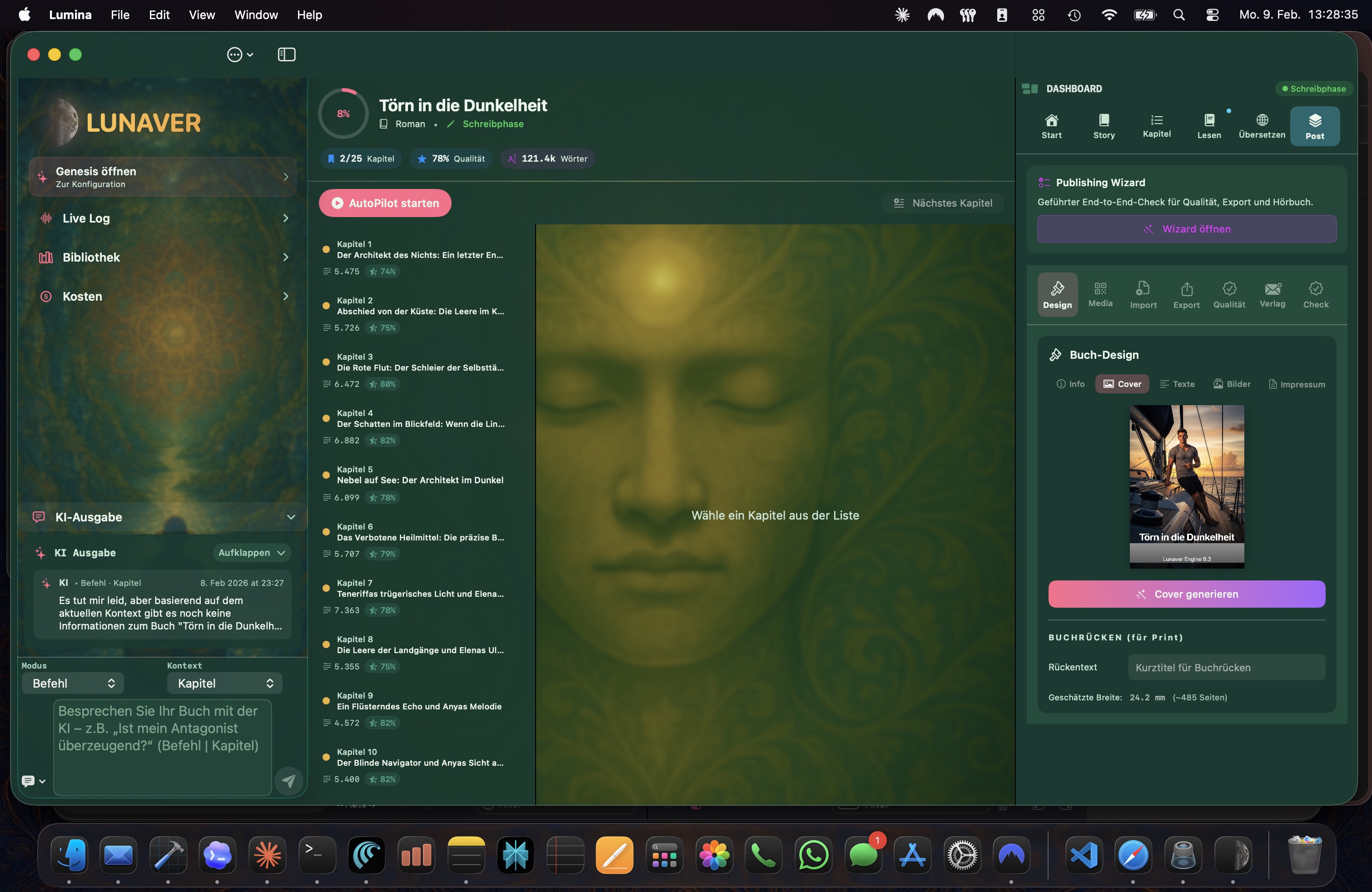1372x892 pixels.
Task: Click the 8% progress circle
Action: 343,112
